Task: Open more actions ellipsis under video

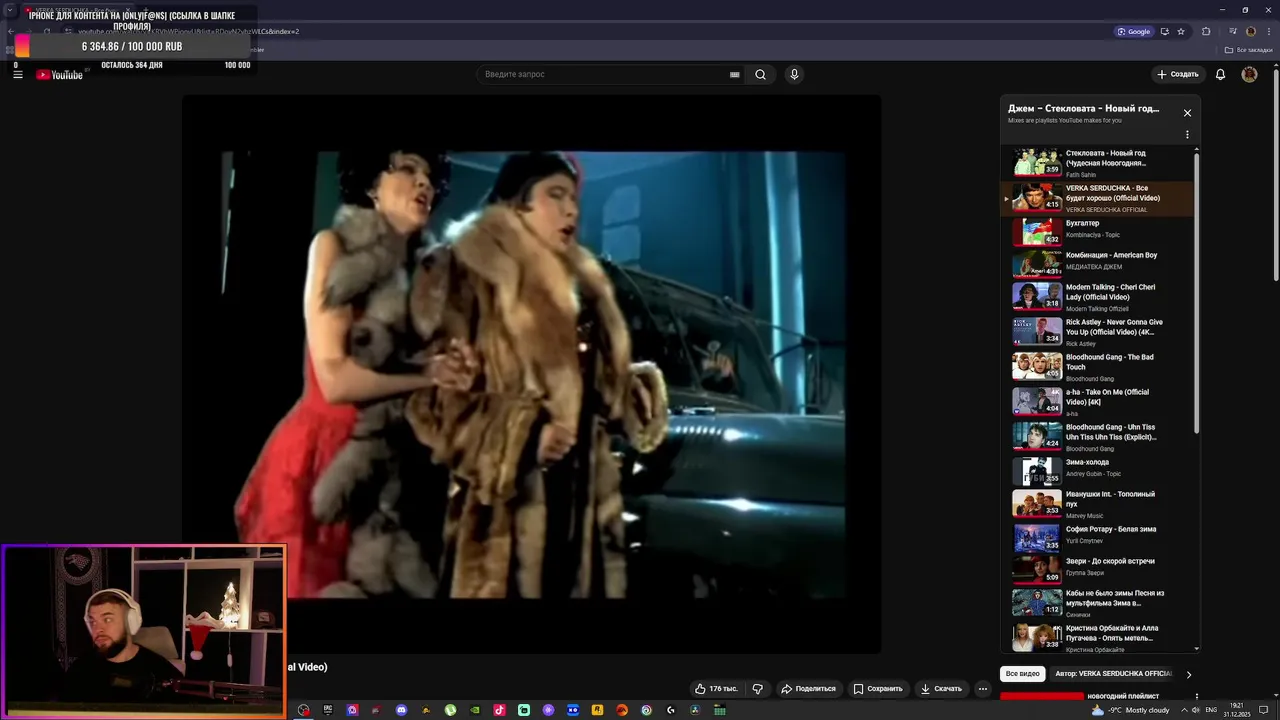Action: click(x=983, y=688)
